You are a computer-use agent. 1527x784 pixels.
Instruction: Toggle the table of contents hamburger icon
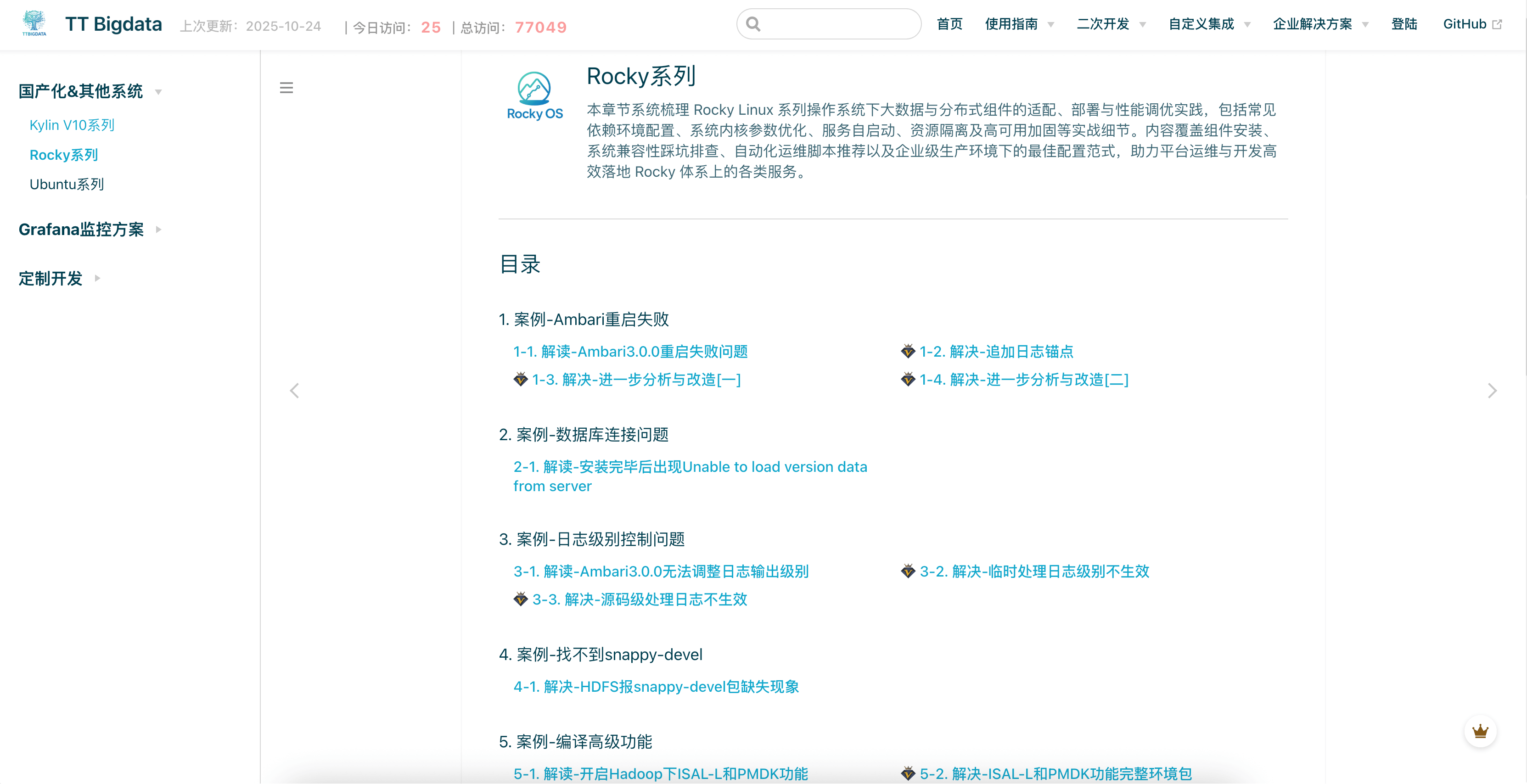pos(287,87)
